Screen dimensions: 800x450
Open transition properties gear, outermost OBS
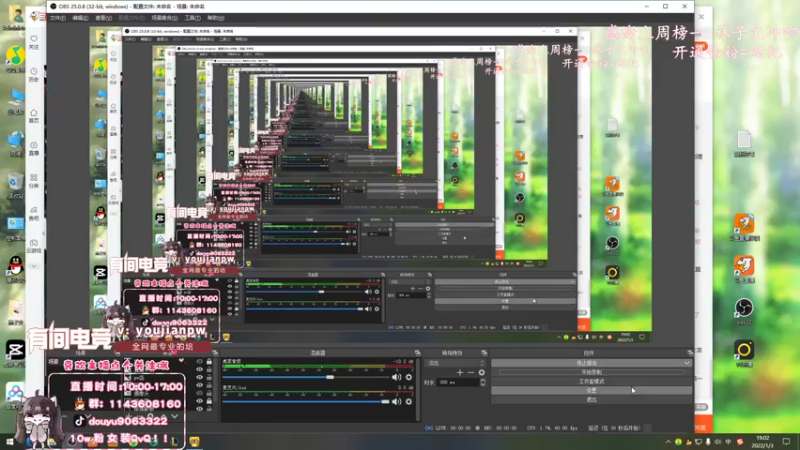482,372
